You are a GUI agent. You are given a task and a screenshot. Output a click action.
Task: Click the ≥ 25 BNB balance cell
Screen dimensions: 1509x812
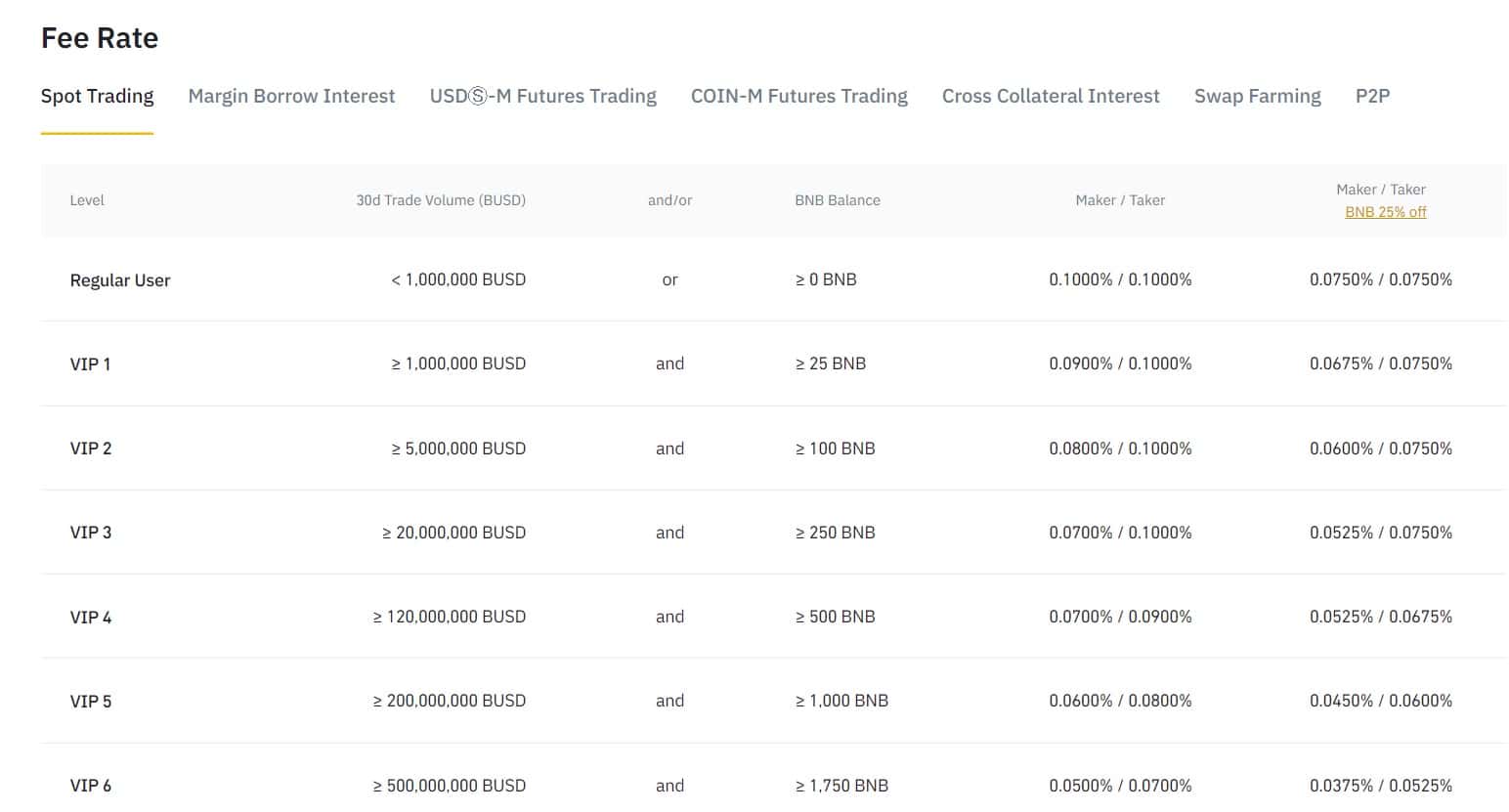click(831, 363)
